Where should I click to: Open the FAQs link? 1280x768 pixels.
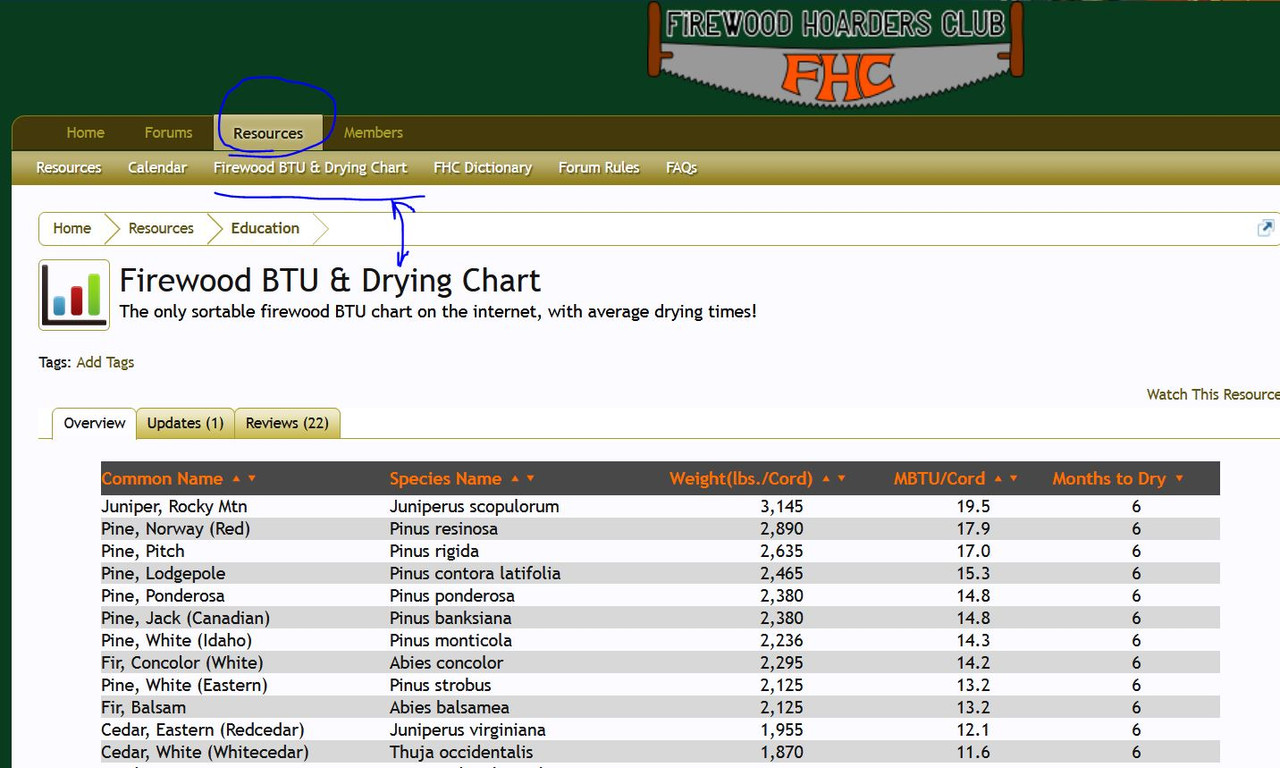point(681,168)
